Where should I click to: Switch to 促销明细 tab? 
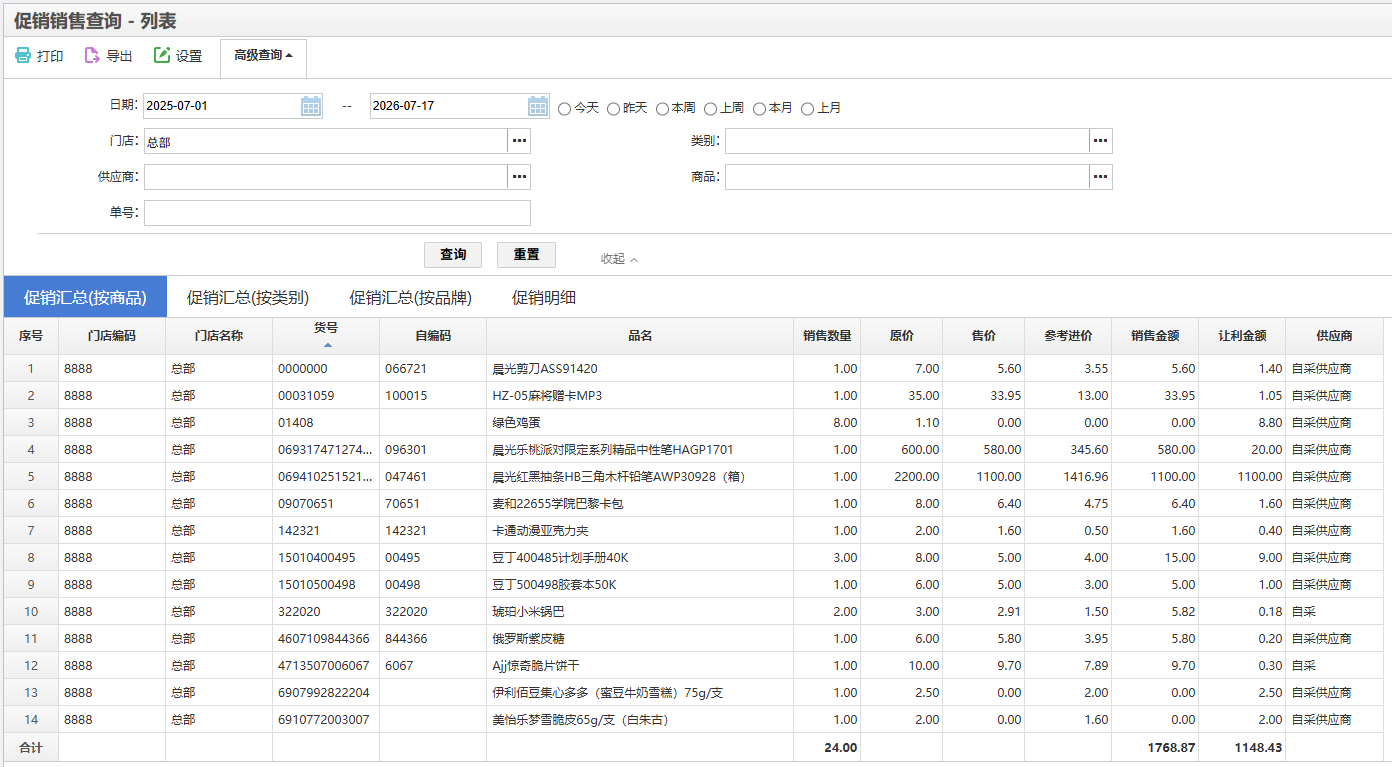[544, 297]
